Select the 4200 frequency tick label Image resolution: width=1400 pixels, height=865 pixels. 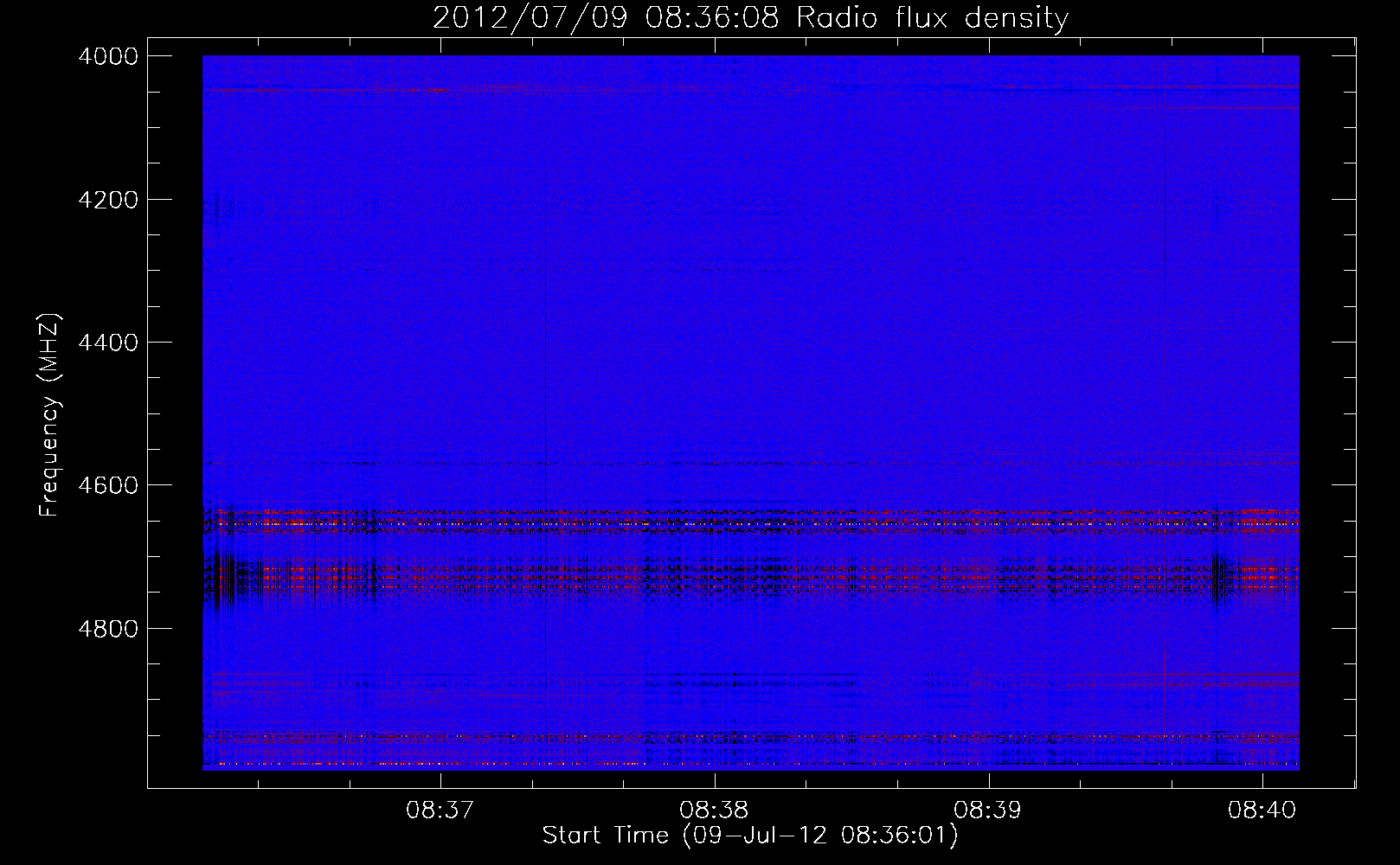coord(108,200)
